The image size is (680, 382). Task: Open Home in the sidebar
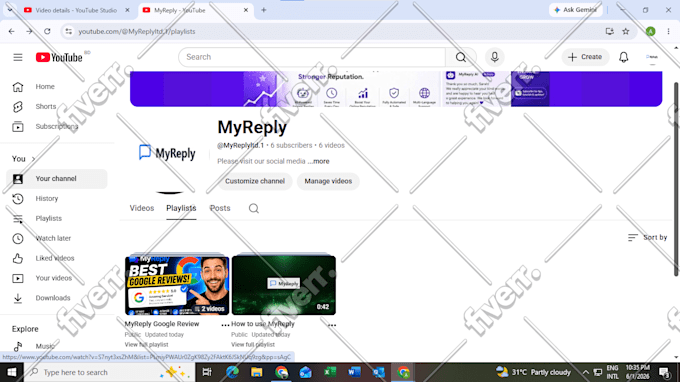[x=57, y=87]
